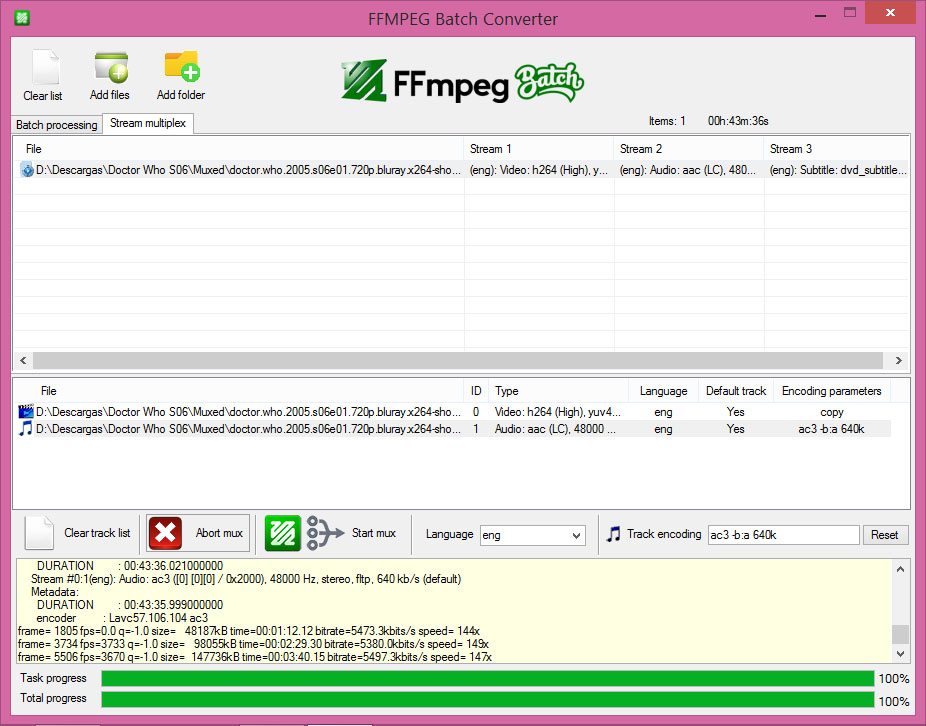Click the Stream #0:1(eng) log line

coord(246,579)
